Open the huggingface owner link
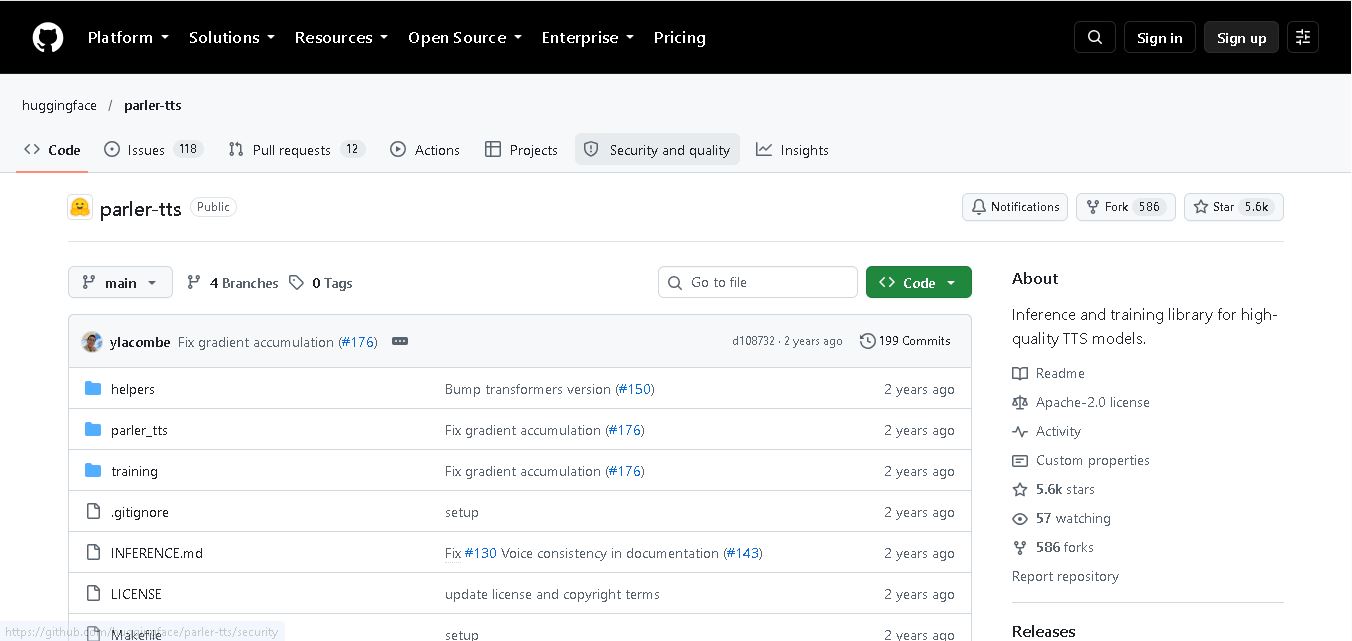This screenshot has width=1352, height=641. coord(59,105)
